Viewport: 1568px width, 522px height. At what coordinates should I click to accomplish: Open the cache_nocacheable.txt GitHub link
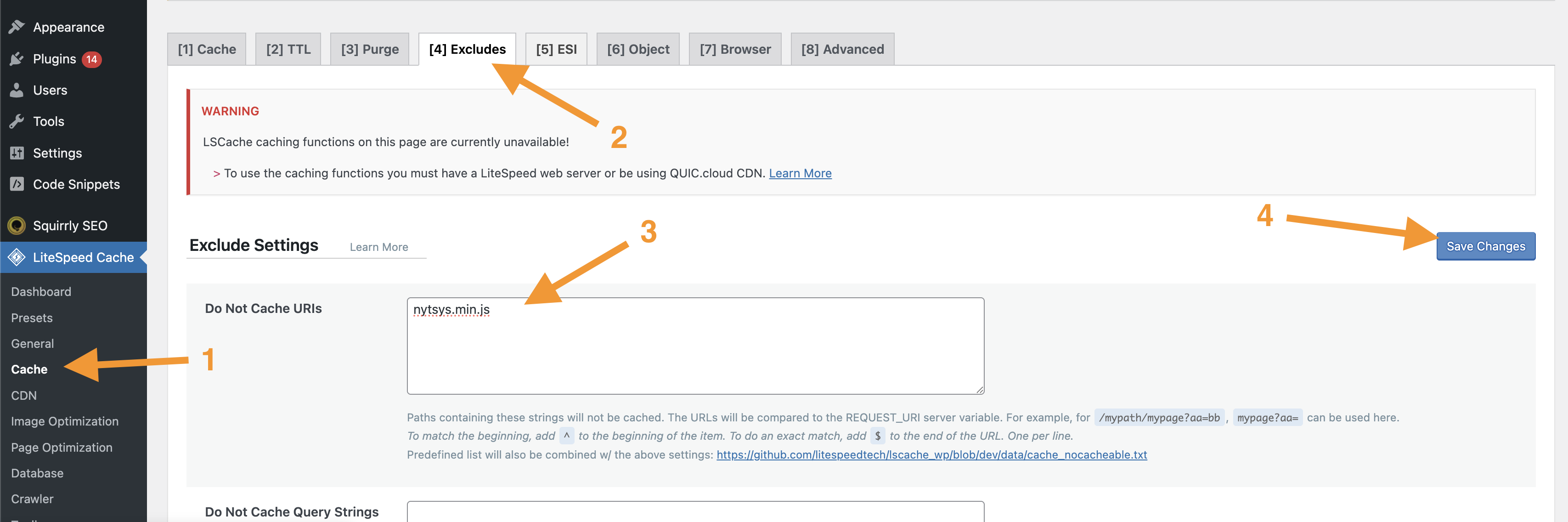click(x=931, y=454)
